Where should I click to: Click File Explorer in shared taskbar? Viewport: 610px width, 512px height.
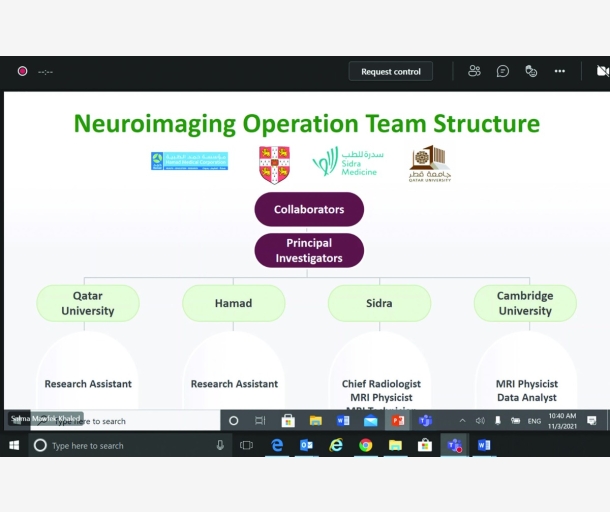pos(316,421)
